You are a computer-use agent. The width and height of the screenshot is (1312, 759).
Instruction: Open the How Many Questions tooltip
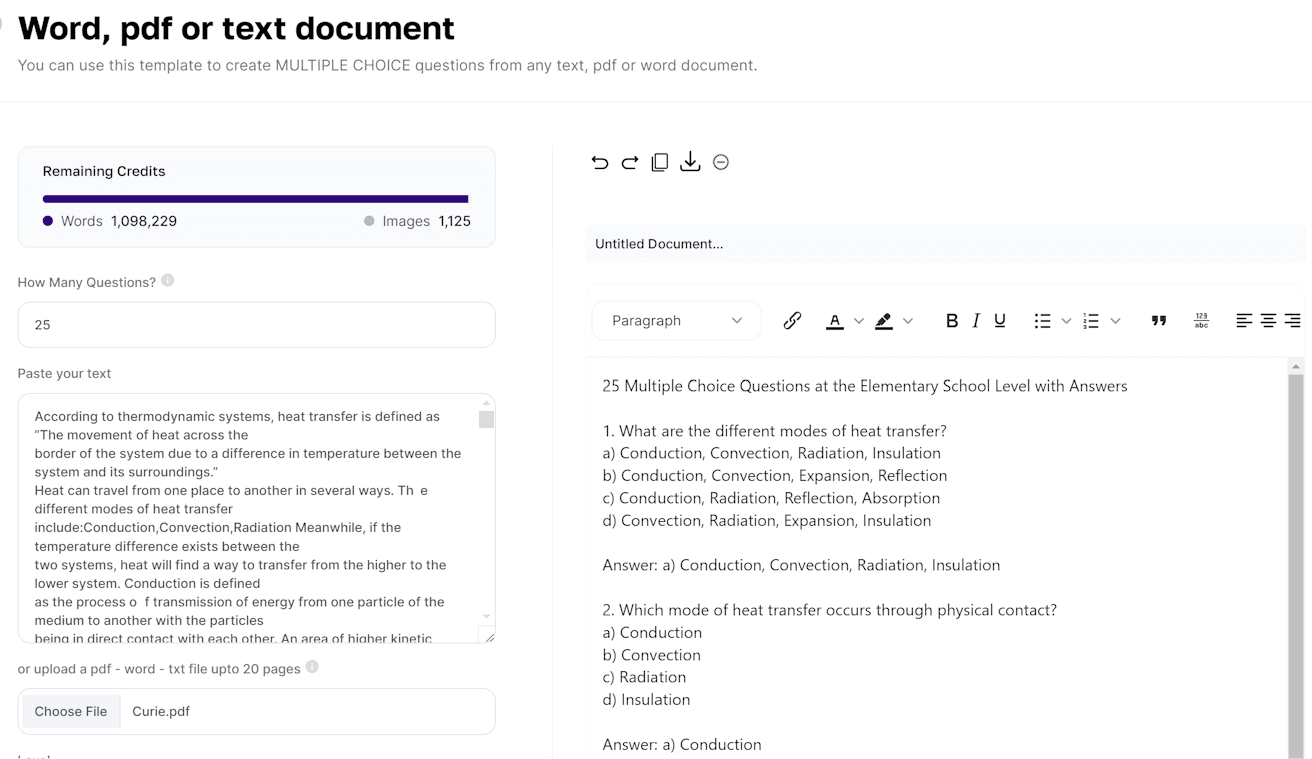167,281
